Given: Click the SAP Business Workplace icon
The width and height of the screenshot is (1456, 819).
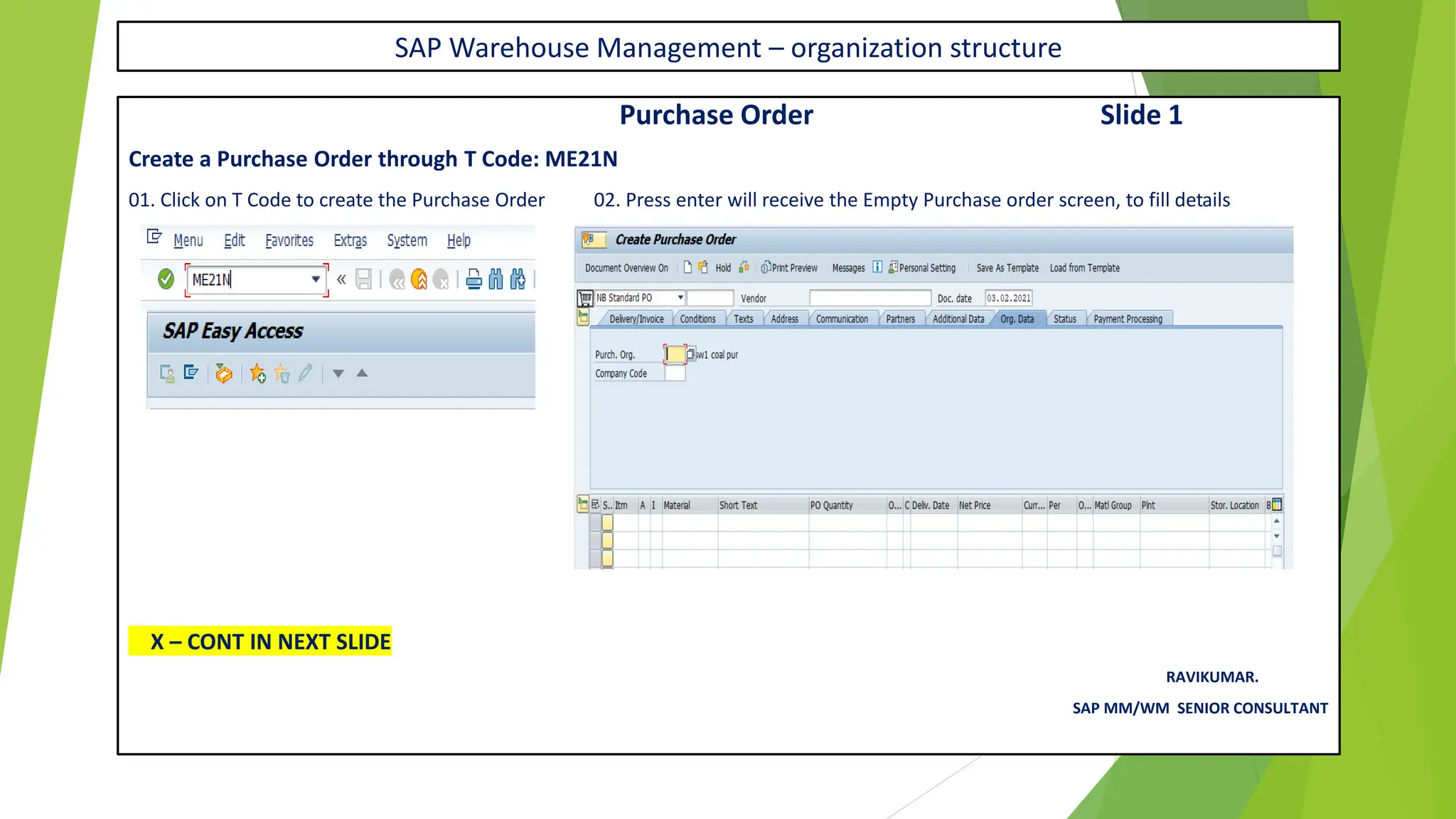Looking at the screenshot, I should tap(223, 373).
